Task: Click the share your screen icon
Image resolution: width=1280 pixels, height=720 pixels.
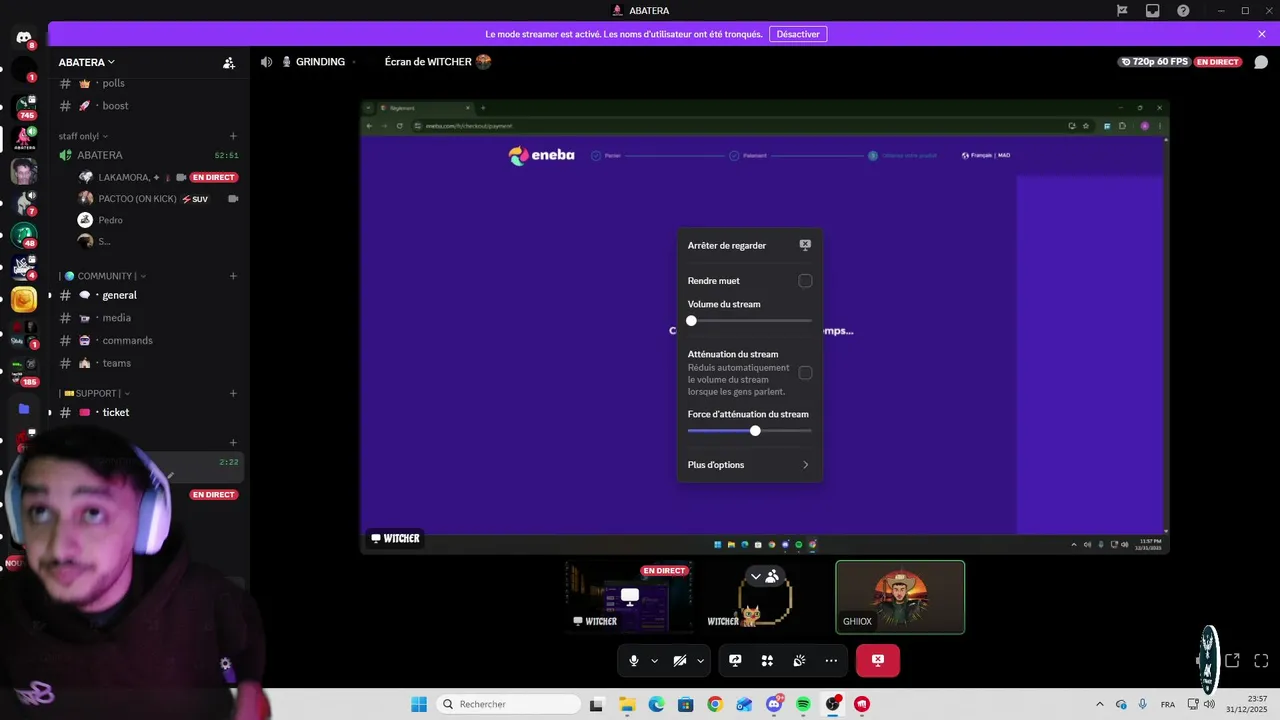Action: (x=735, y=661)
